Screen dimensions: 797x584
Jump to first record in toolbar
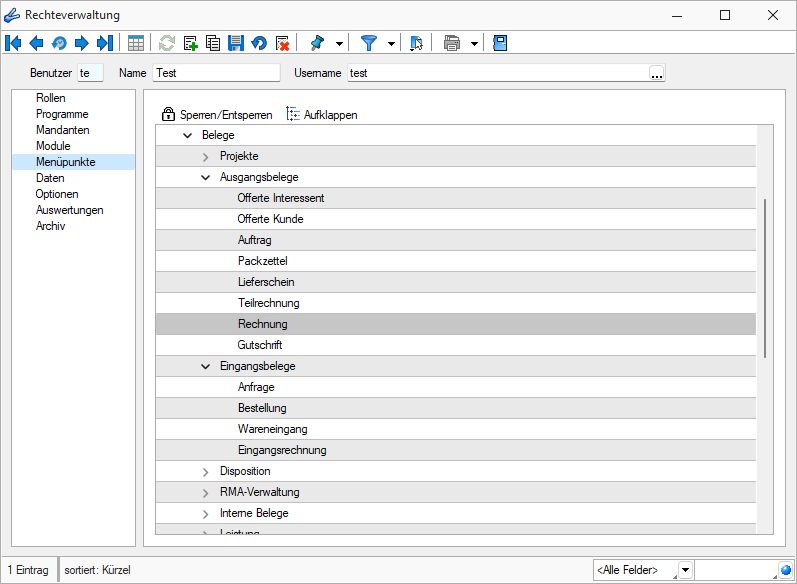pos(14,43)
